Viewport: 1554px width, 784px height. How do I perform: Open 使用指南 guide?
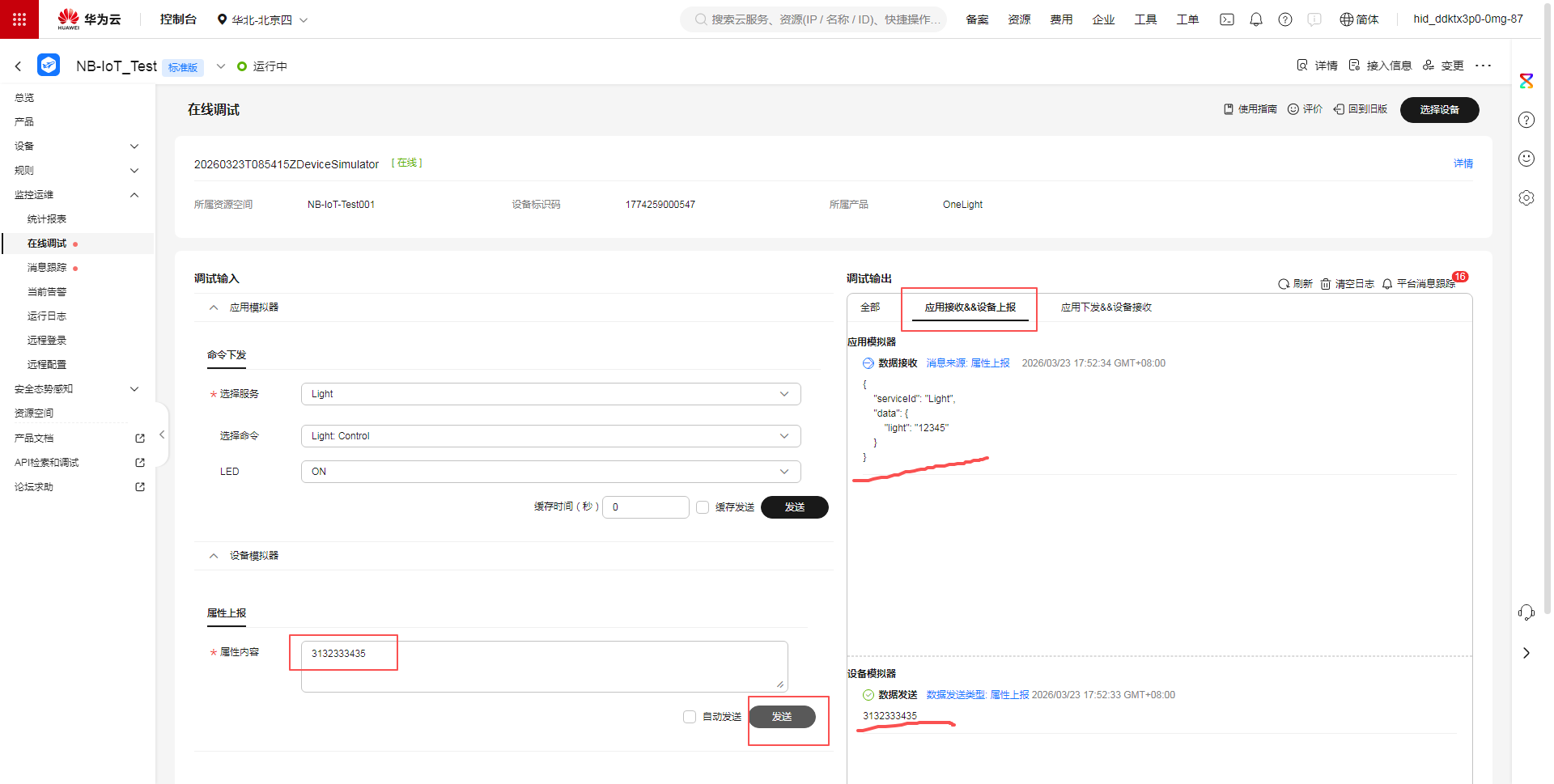[x=1250, y=109]
